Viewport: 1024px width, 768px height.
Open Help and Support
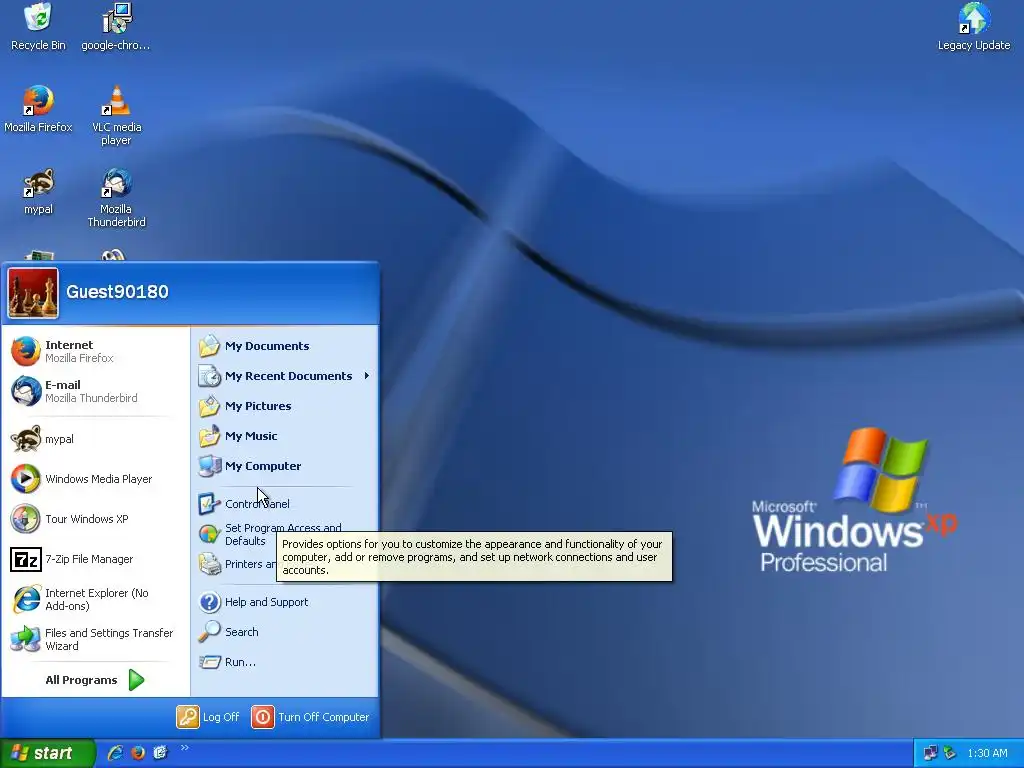pyautogui.click(x=284, y=601)
